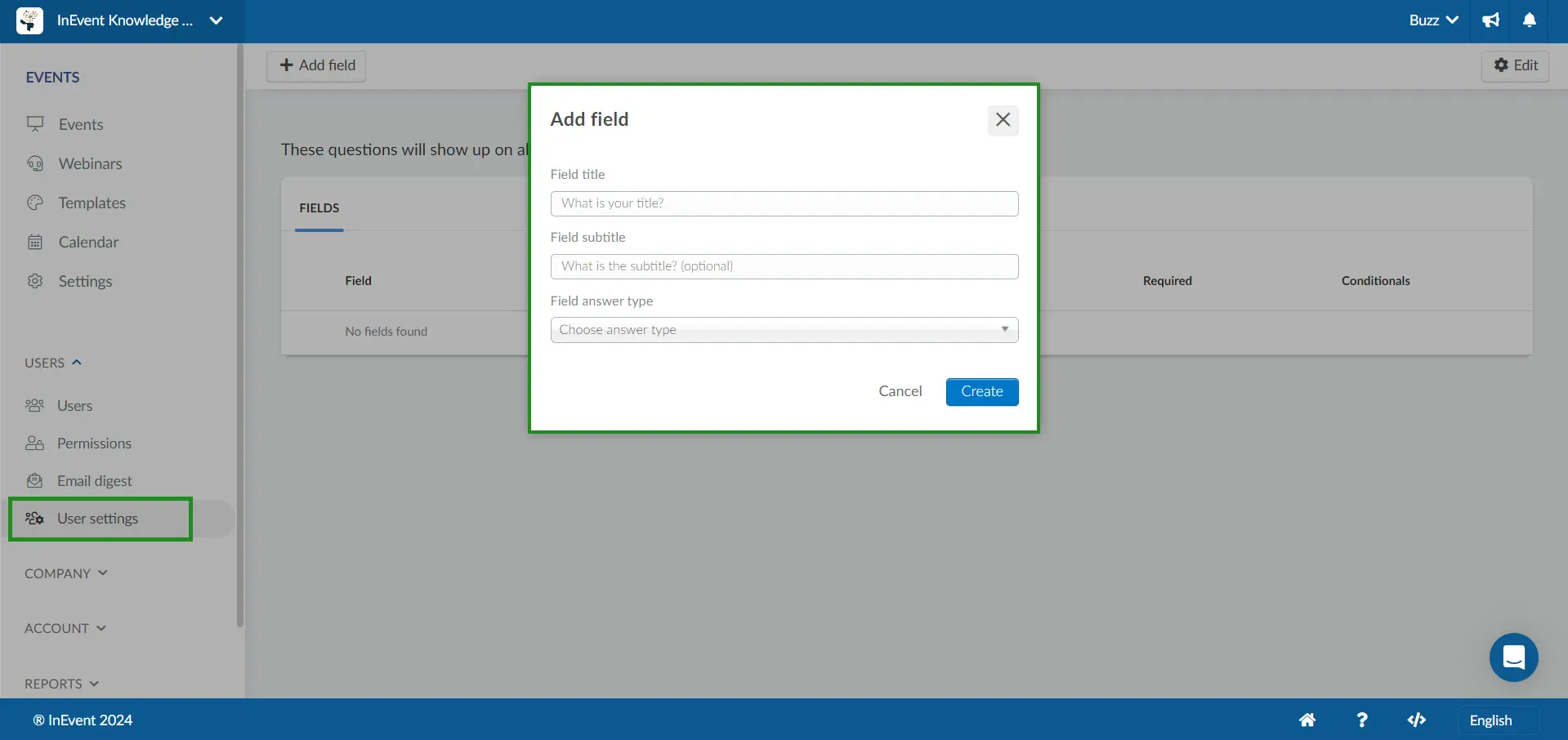Screen dimensions: 1568x740
Task: Expand the COMPANY section
Action: point(66,573)
